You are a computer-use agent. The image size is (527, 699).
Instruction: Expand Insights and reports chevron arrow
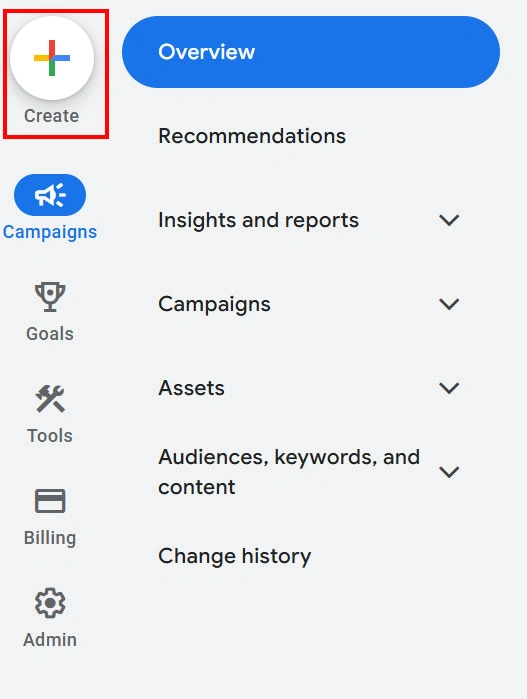tap(449, 220)
